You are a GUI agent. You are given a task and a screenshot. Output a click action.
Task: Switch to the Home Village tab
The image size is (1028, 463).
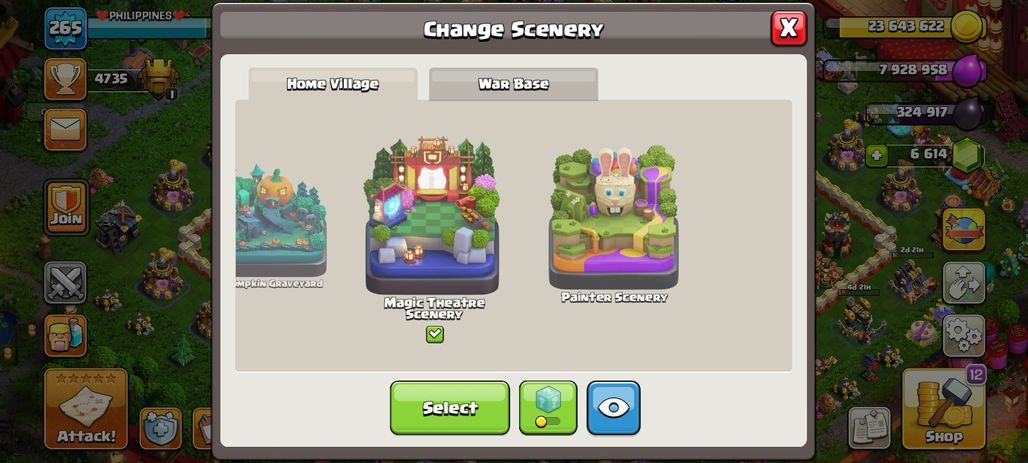click(332, 84)
